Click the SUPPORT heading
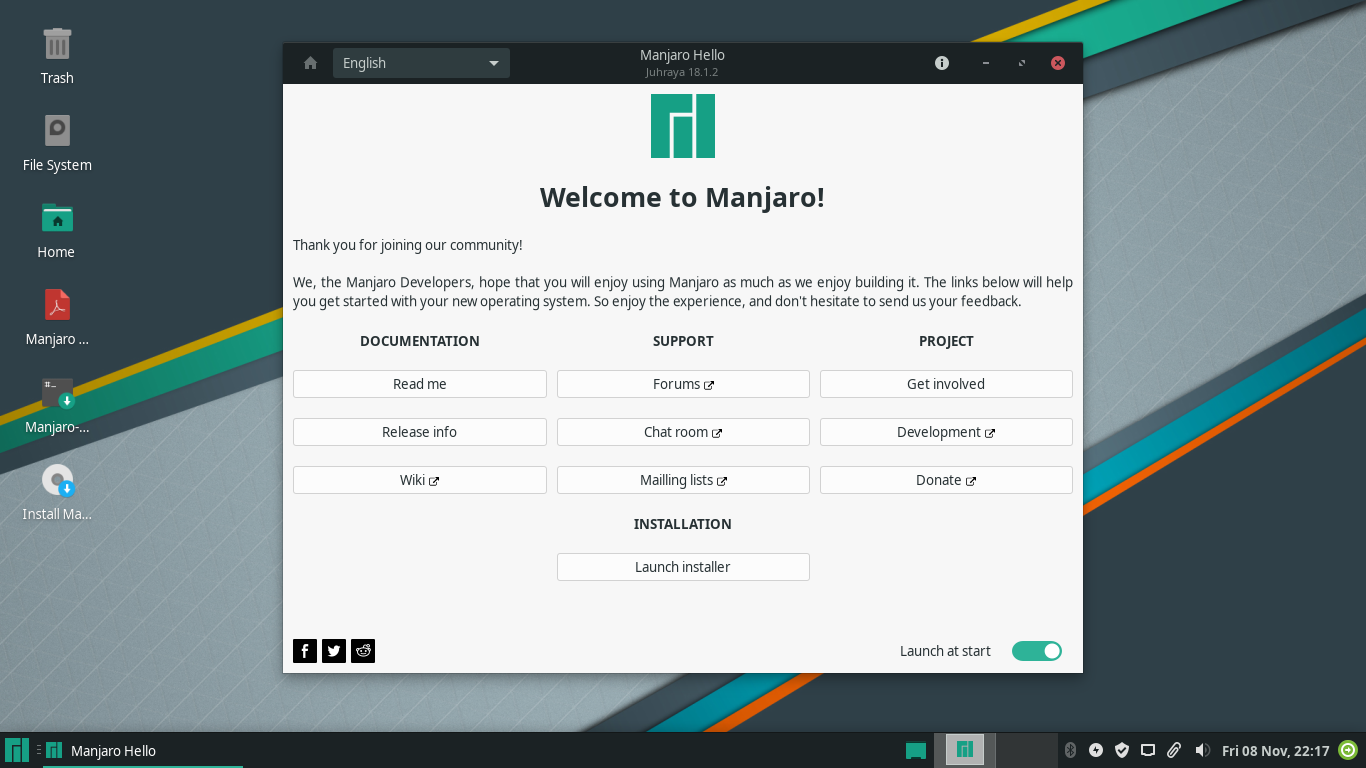 coord(683,341)
